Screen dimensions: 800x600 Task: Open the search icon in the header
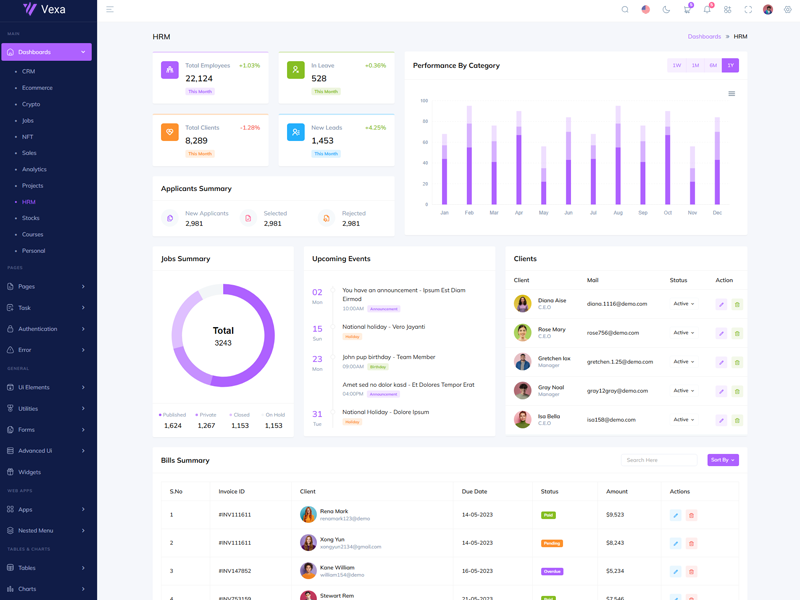[625, 10]
